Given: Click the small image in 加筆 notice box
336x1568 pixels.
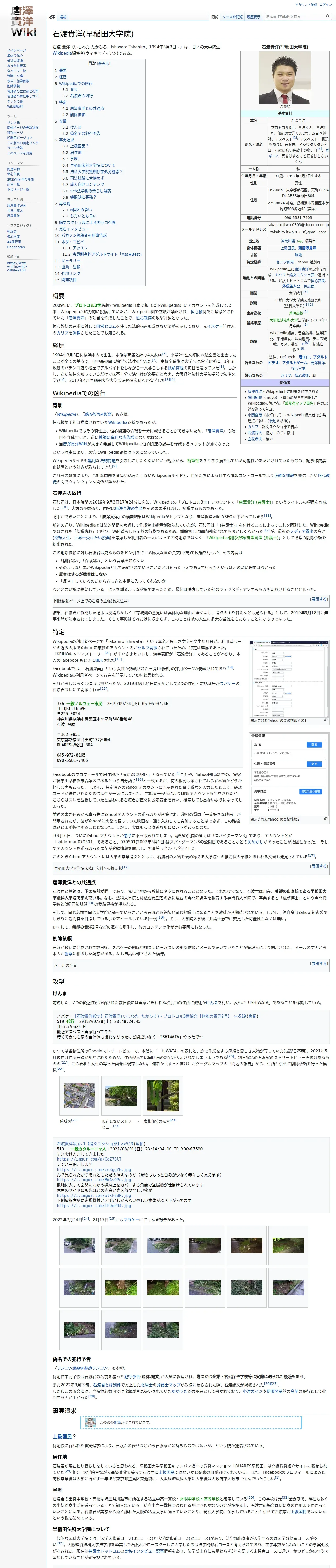Looking at the screenshot, I should coord(90,1422).
